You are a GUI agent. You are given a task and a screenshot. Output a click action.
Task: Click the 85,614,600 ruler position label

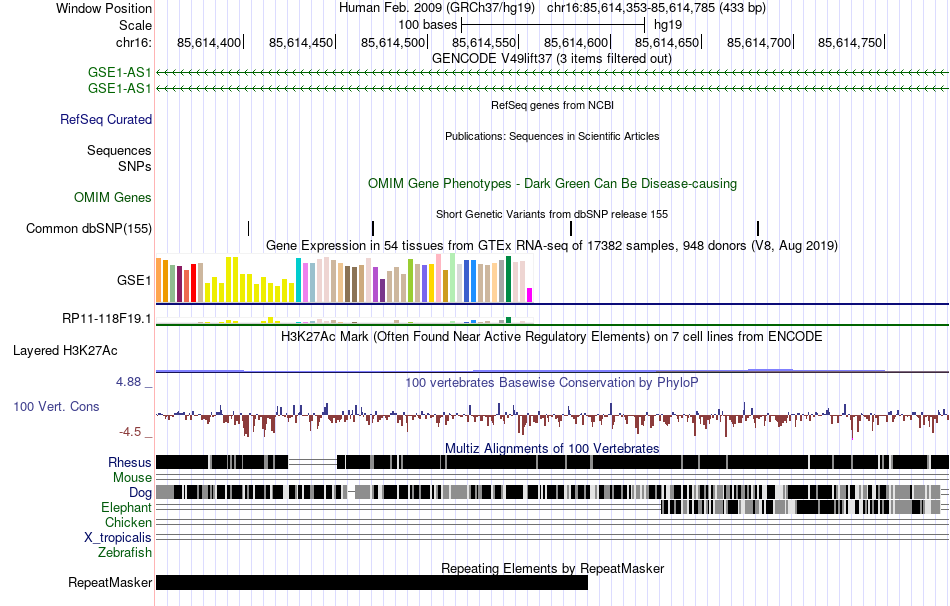(576, 42)
